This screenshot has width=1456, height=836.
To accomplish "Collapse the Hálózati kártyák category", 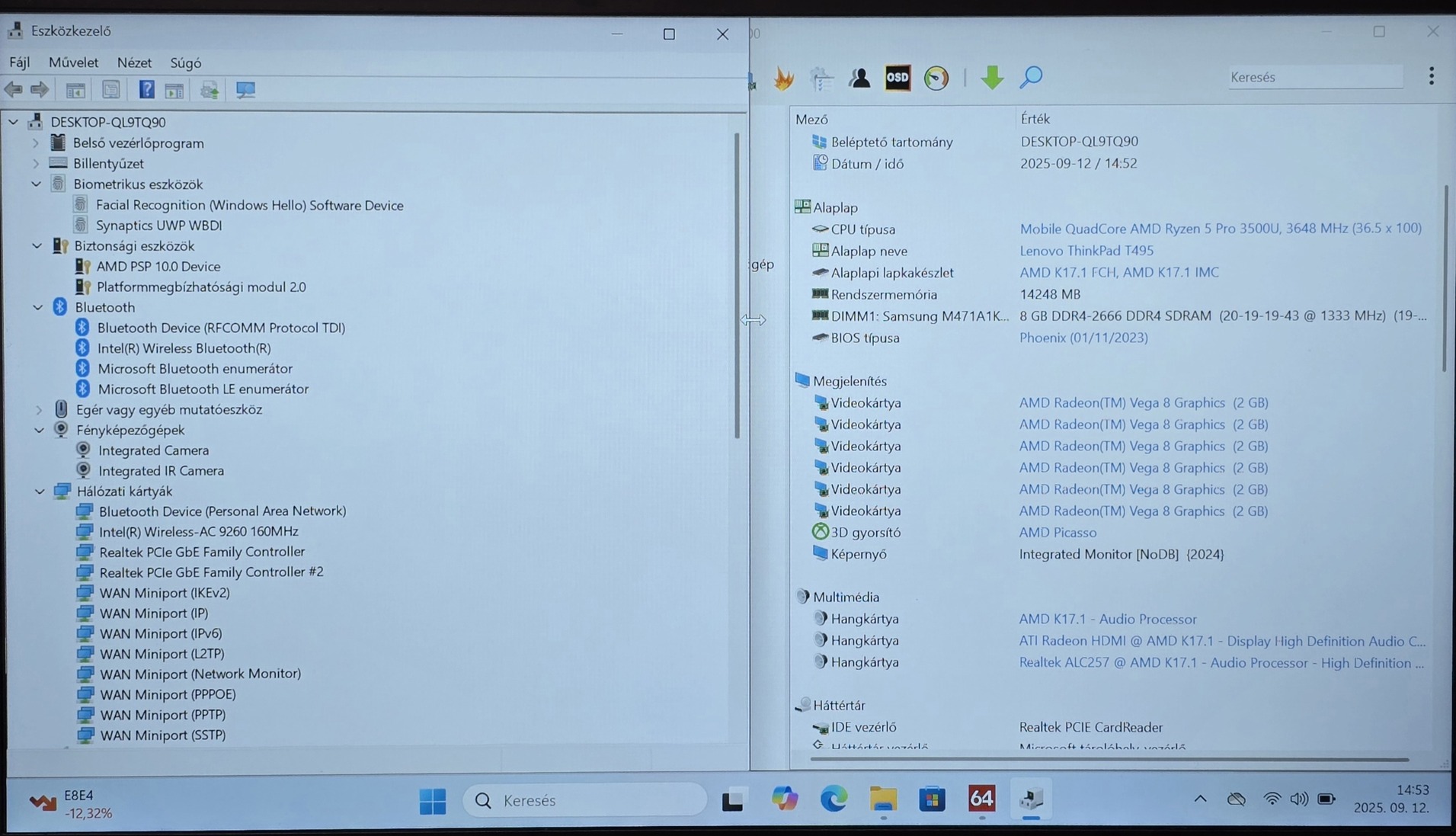I will coord(40,492).
